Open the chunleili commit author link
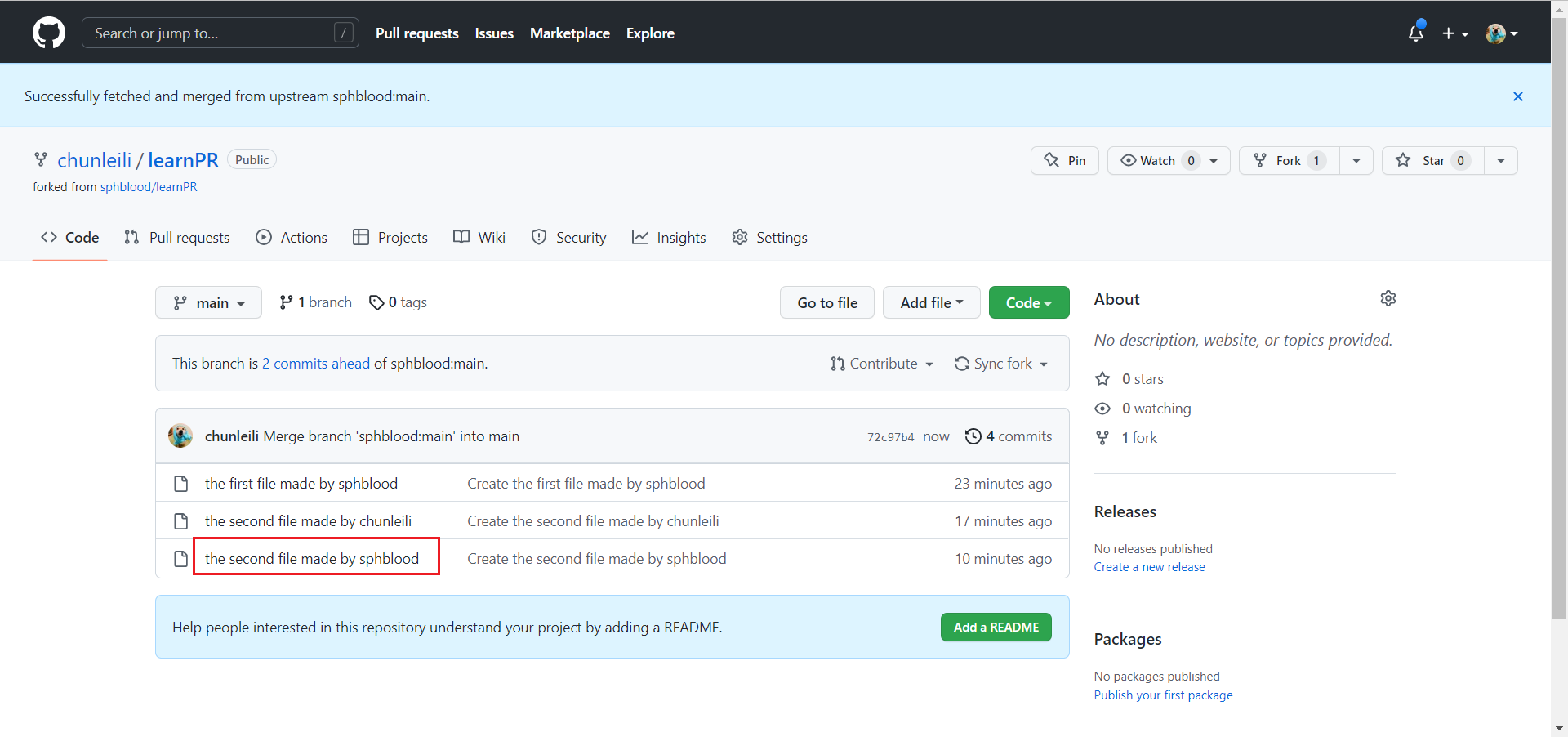 tap(232, 436)
